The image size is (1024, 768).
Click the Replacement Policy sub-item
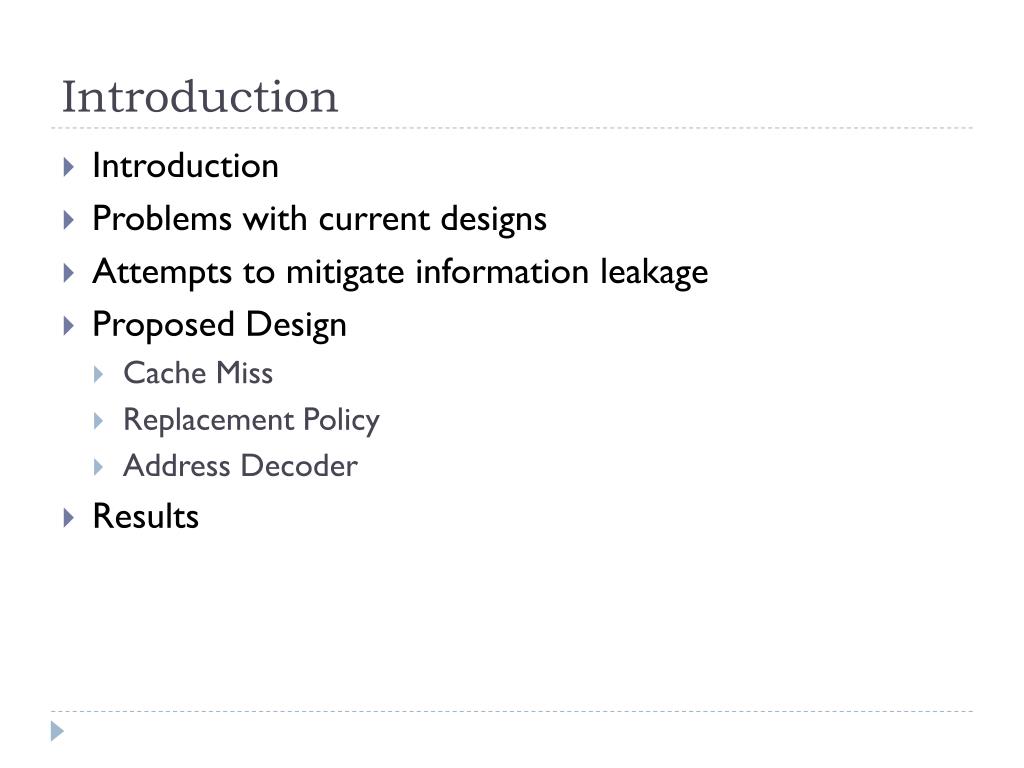tap(251, 420)
